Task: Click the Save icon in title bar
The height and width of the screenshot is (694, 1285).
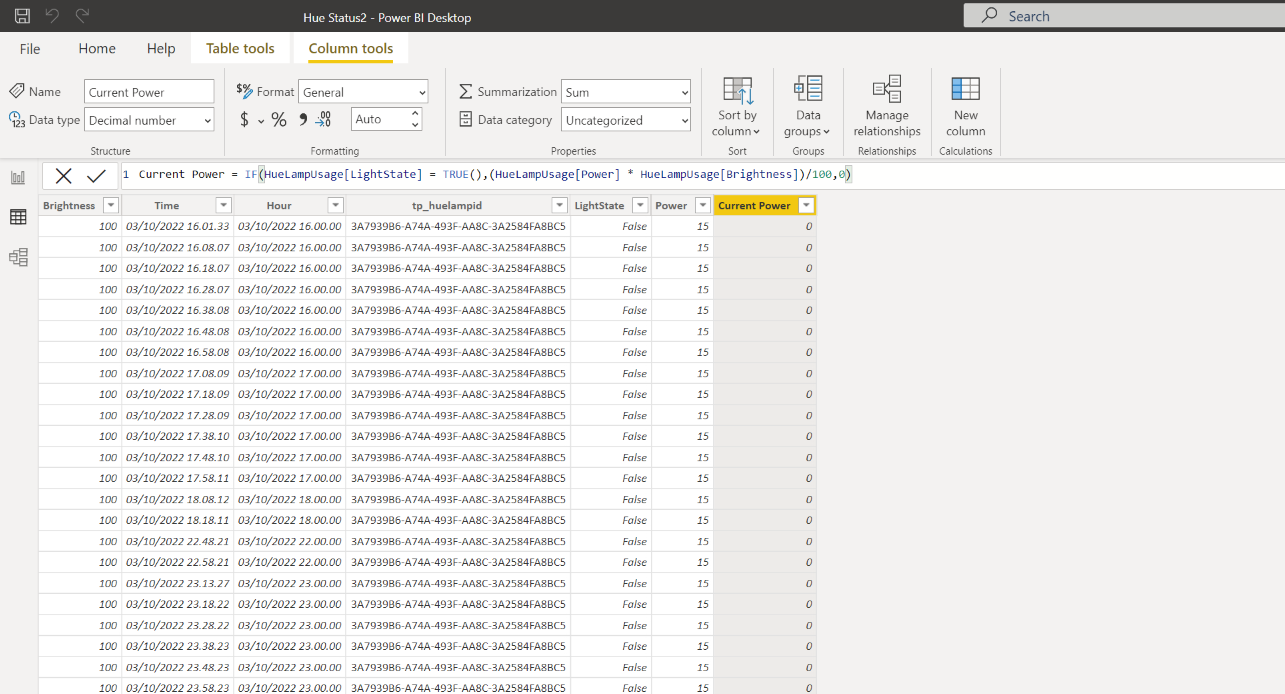Action: click(22, 16)
